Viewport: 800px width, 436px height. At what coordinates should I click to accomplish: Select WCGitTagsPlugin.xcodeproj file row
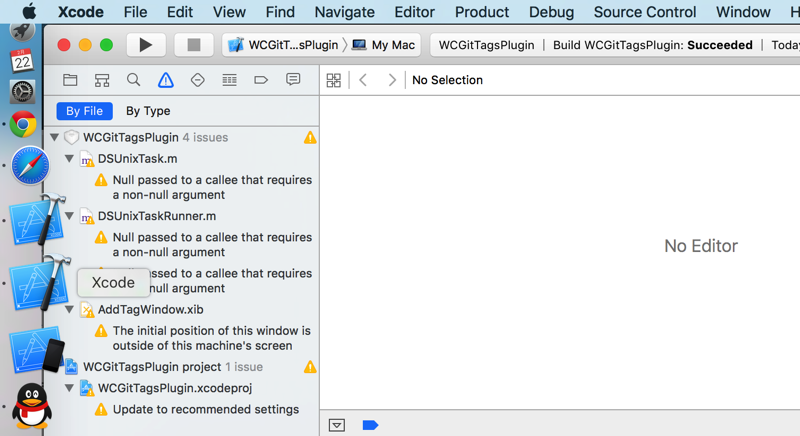click(x=181, y=388)
